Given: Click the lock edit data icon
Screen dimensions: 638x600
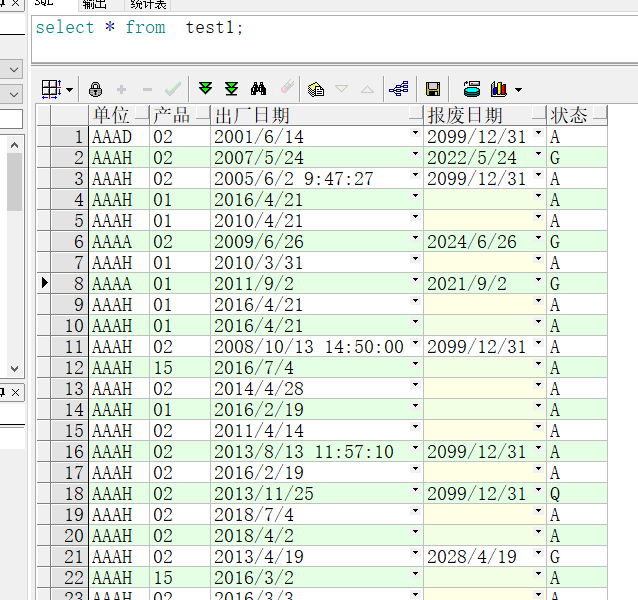Looking at the screenshot, I should pos(96,89).
